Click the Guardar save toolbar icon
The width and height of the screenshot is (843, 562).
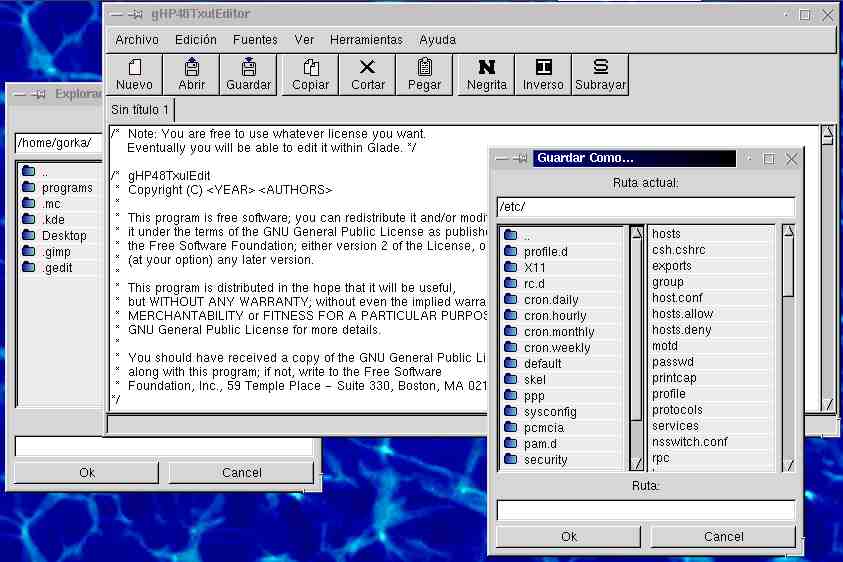coord(248,75)
